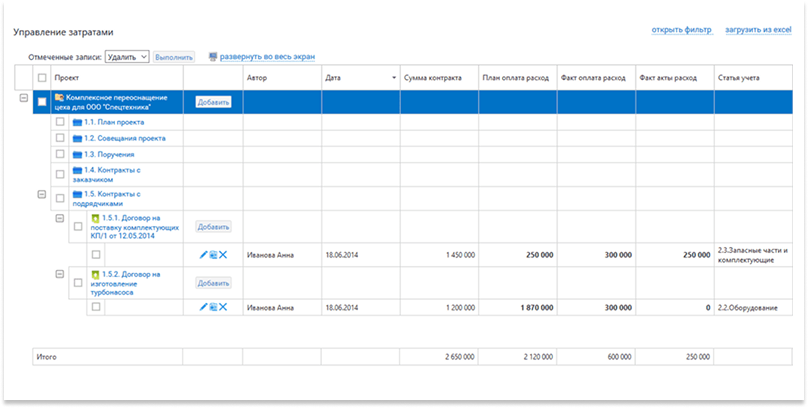Tick the checkbox for '1.2. Совещания проекта'

point(60,138)
